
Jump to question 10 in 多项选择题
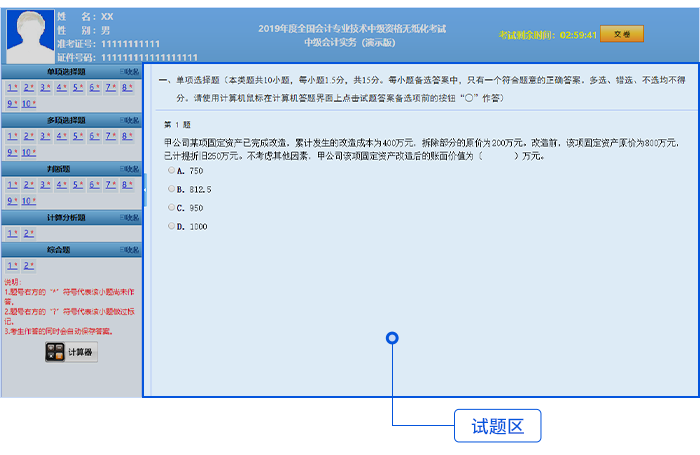point(28,152)
